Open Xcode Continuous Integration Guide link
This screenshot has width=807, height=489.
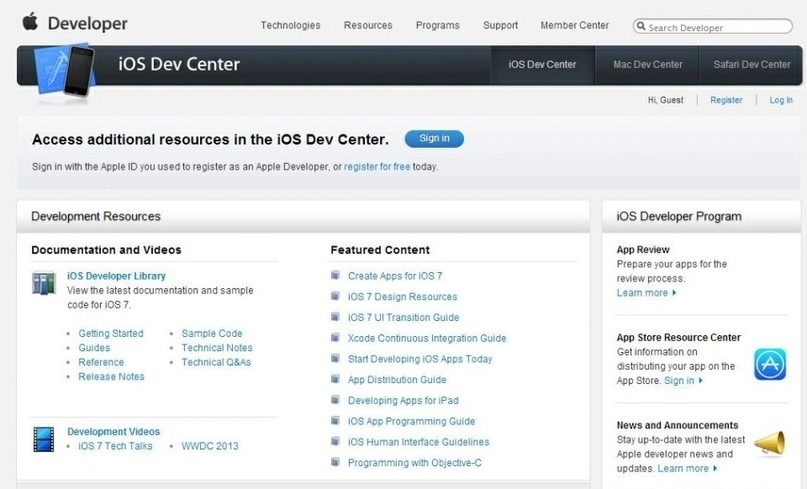point(427,338)
